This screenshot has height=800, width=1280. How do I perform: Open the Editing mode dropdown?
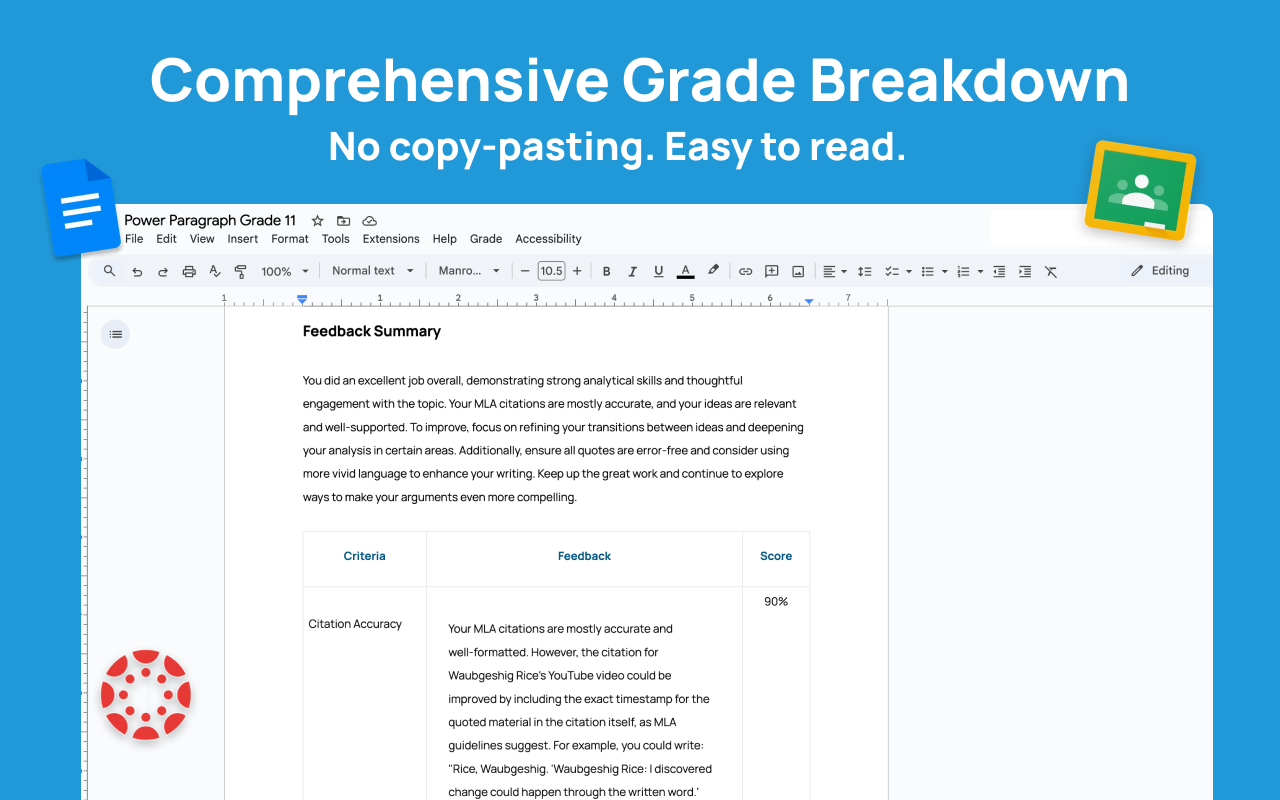pos(1160,271)
